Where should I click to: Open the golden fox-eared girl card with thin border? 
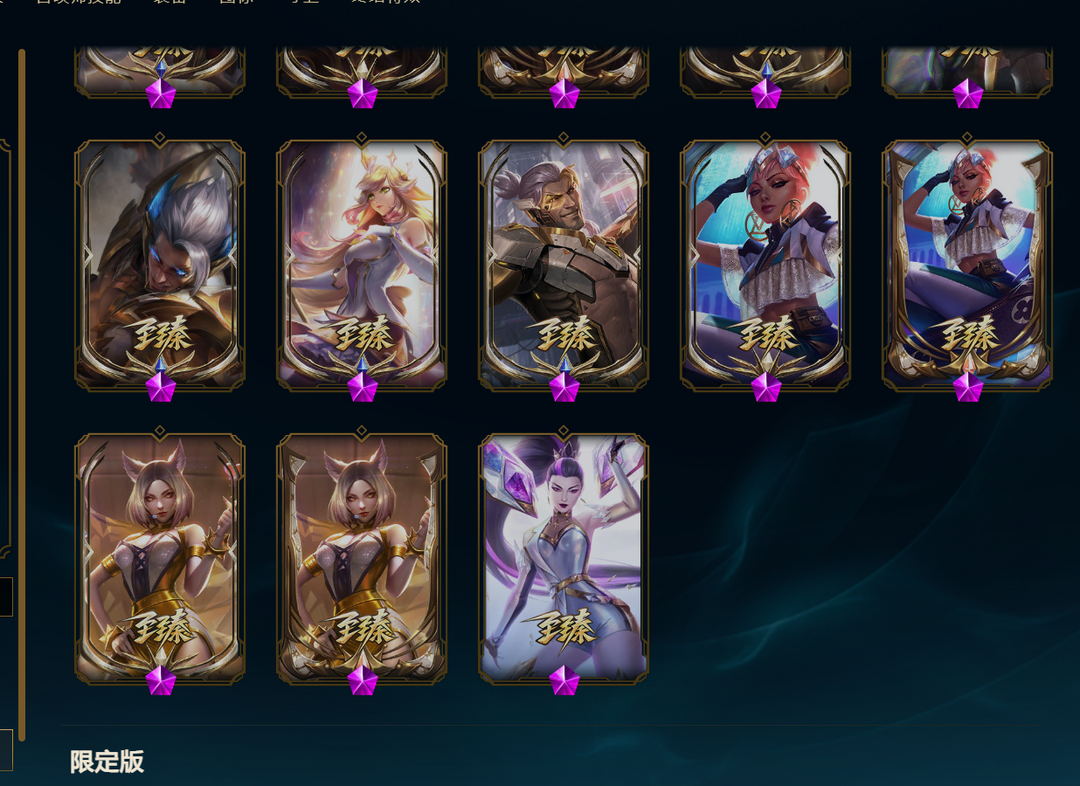tap(160, 558)
